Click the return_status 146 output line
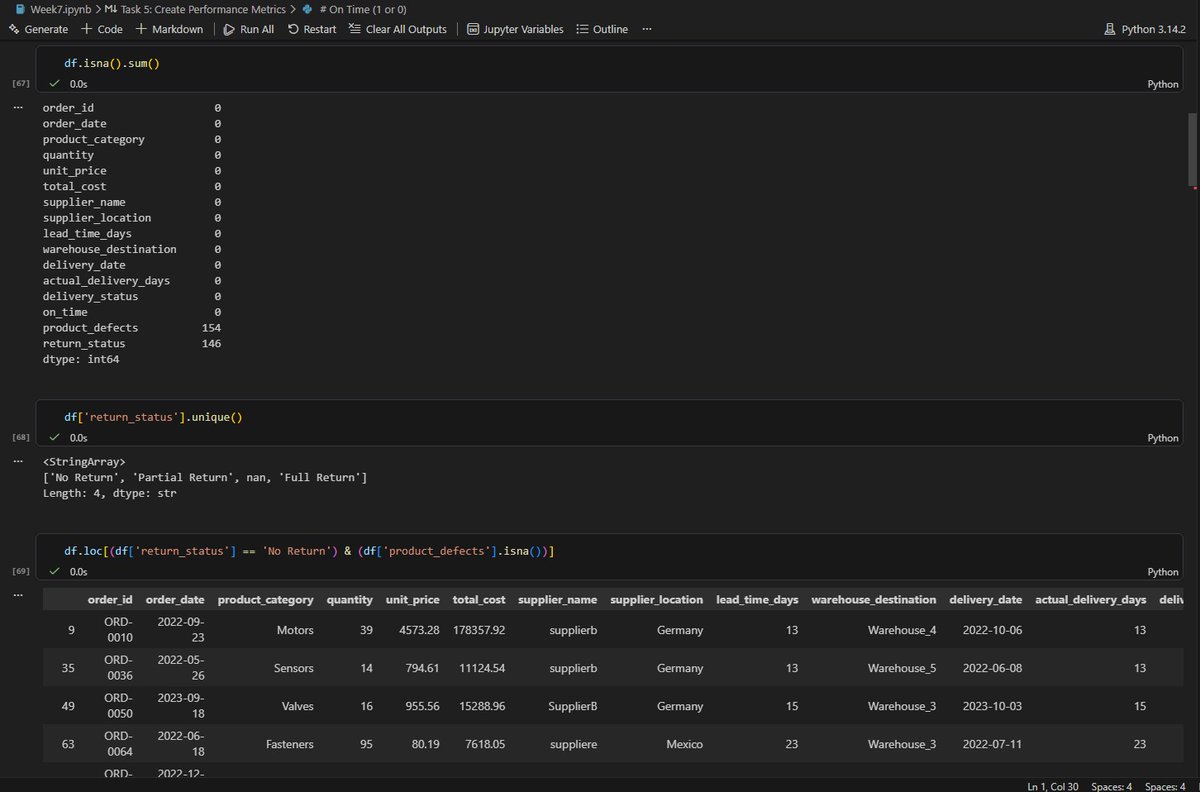This screenshot has height=792, width=1200. (131, 343)
